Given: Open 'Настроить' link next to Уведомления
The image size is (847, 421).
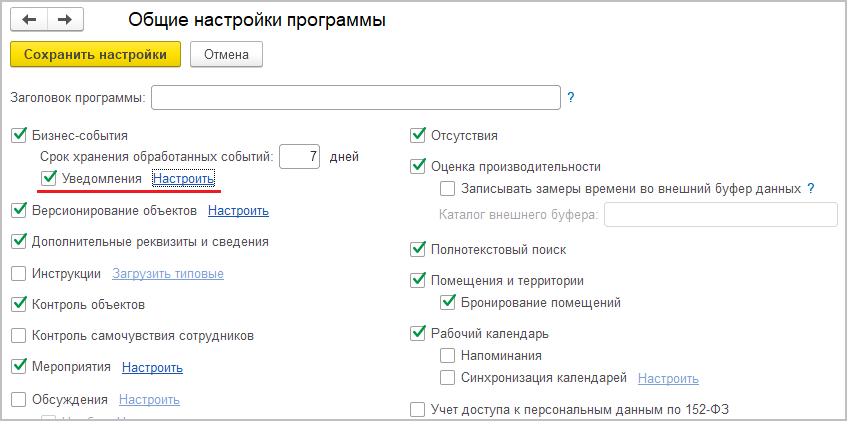Looking at the screenshot, I should click(x=183, y=179).
